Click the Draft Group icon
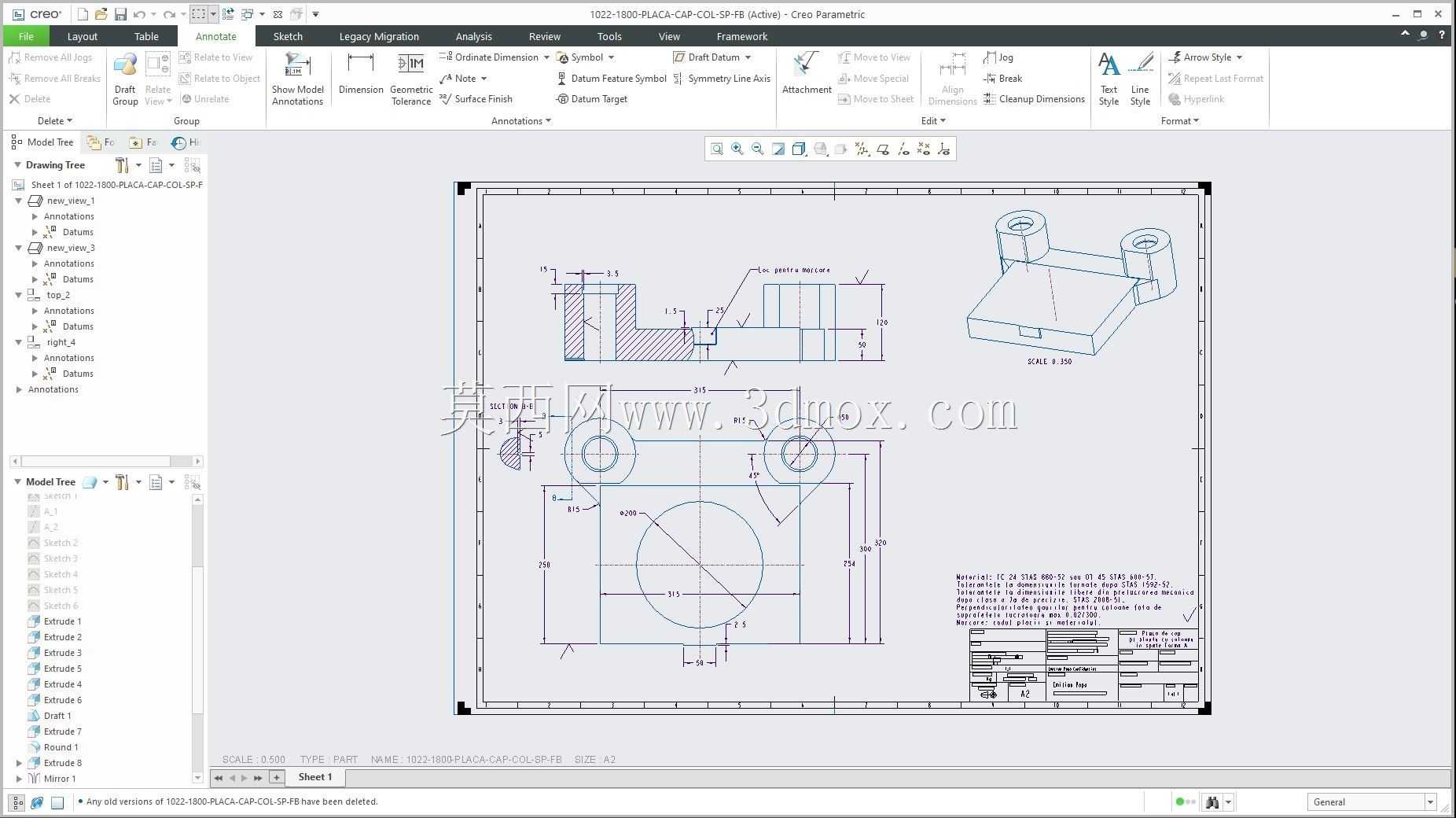 pyautogui.click(x=125, y=79)
